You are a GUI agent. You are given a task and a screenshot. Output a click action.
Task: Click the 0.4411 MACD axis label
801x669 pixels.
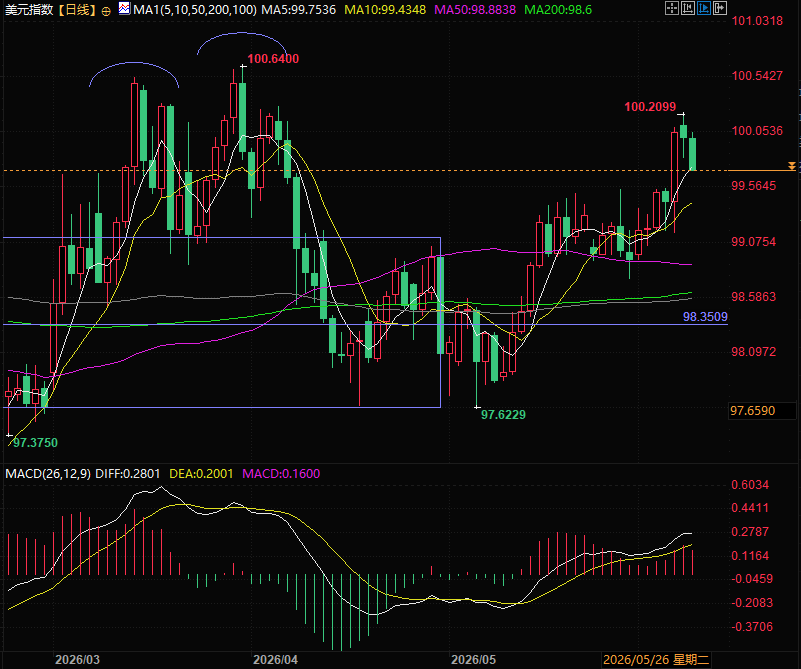click(x=750, y=508)
